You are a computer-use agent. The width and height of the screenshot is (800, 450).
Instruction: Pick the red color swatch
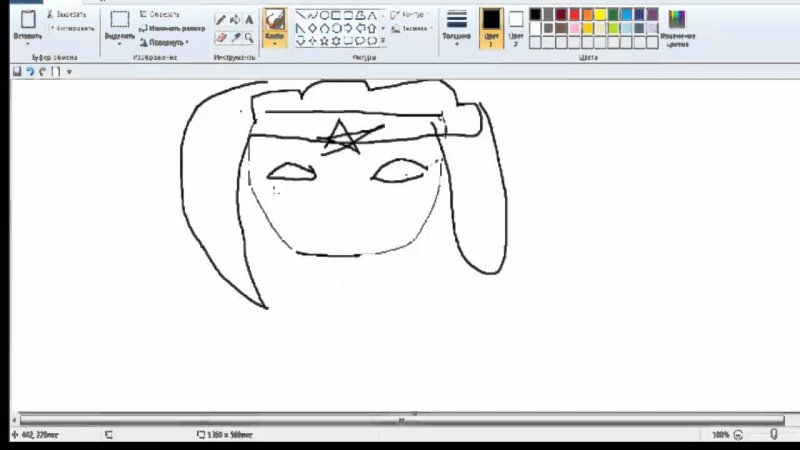(x=574, y=14)
